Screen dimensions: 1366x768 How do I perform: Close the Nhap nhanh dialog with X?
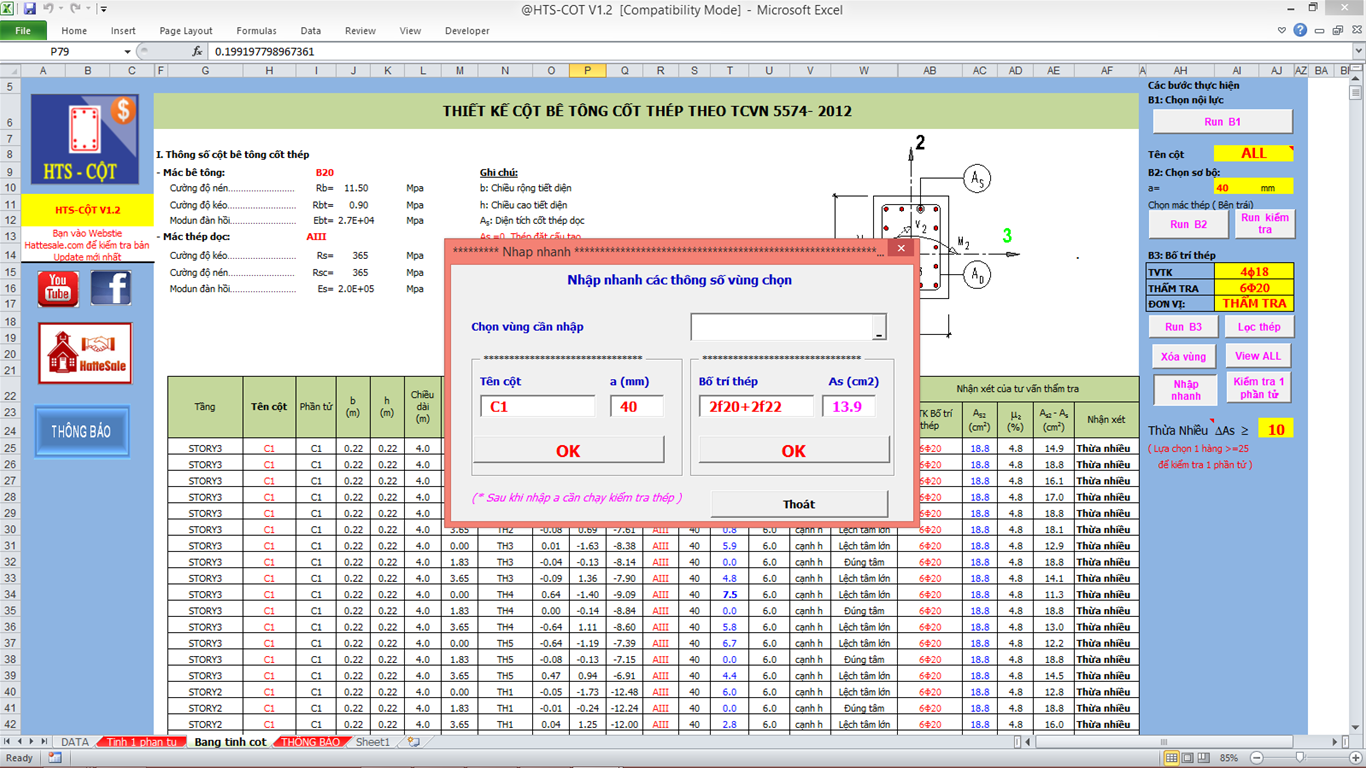(x=900, y=248)
